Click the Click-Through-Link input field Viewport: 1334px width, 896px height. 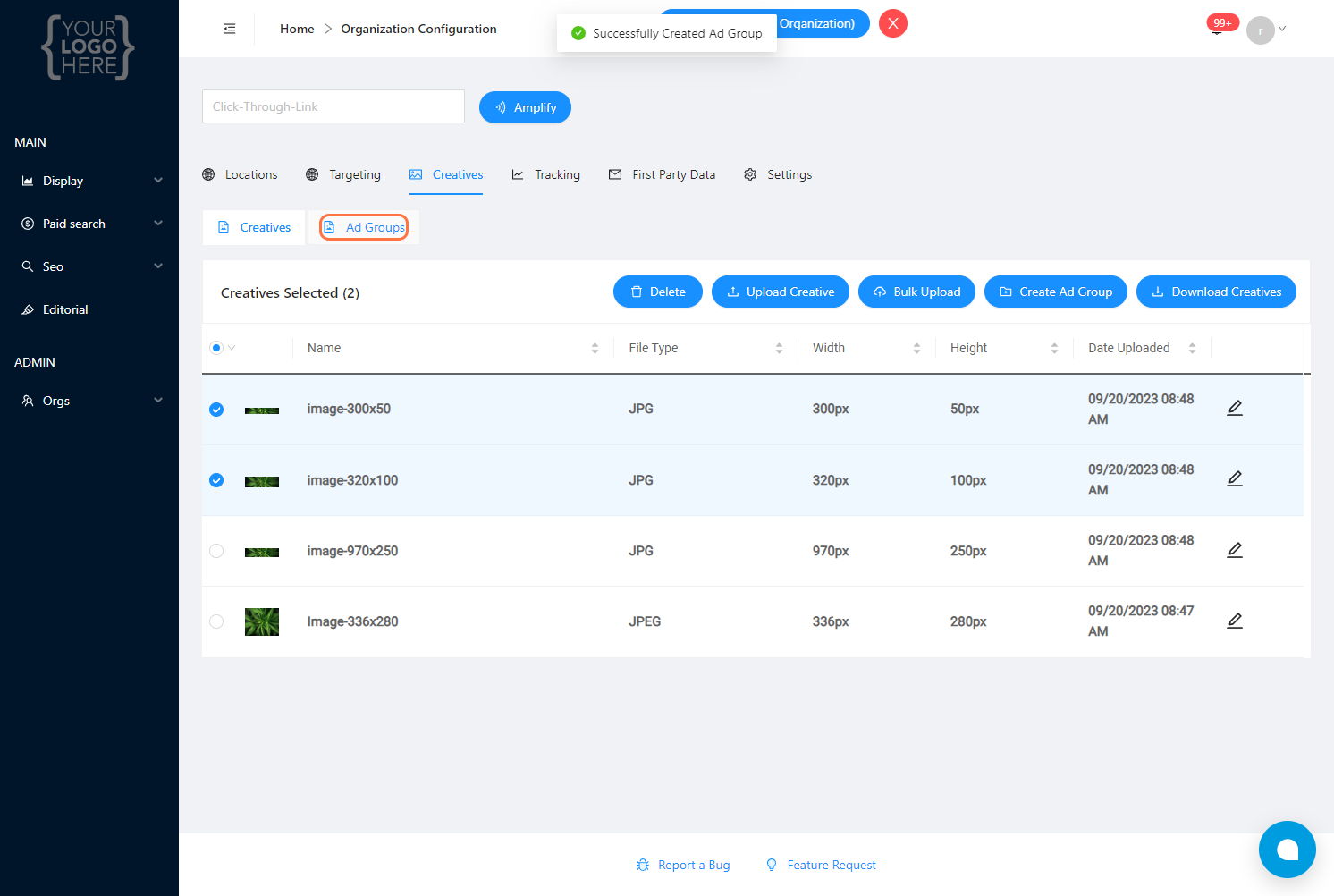pos(333,106)
